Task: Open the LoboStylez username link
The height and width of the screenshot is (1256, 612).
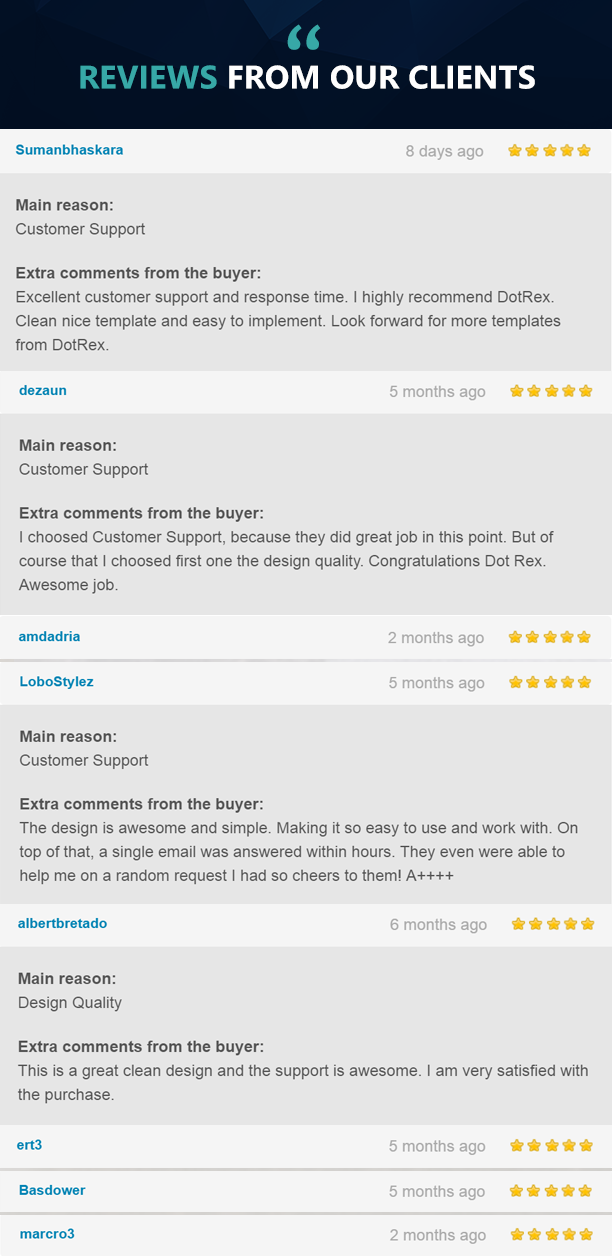Action: tap(57, 682)
